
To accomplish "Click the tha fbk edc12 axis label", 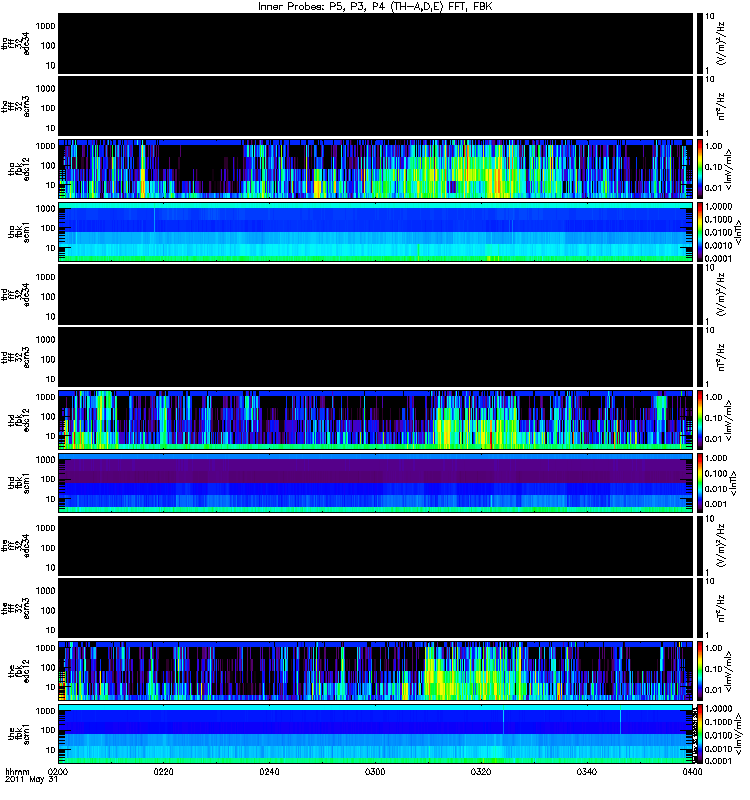I will pyautogui.click(x=19, y=170).
